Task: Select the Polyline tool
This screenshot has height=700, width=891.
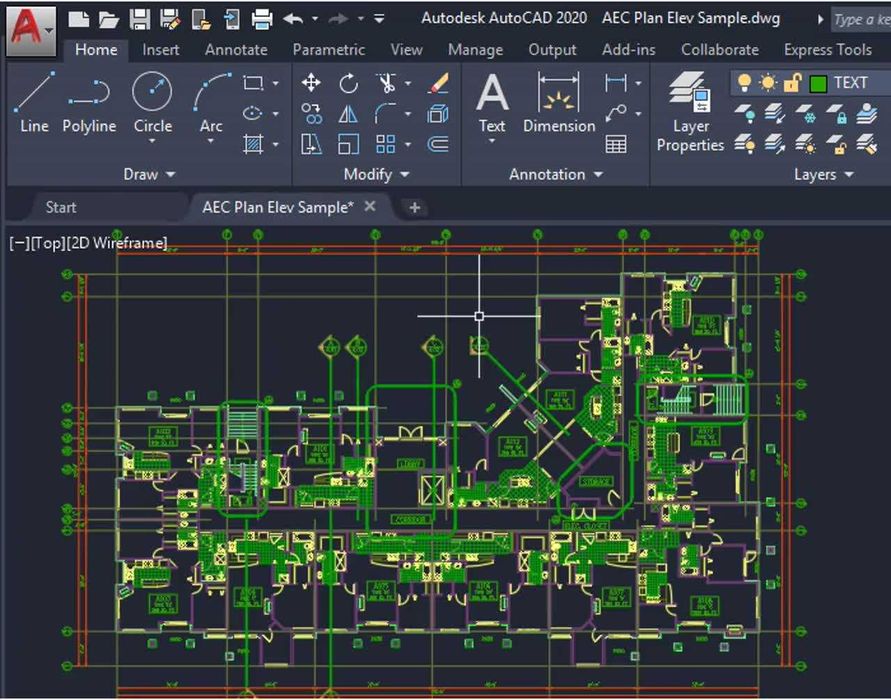Action: click(89, 102)
